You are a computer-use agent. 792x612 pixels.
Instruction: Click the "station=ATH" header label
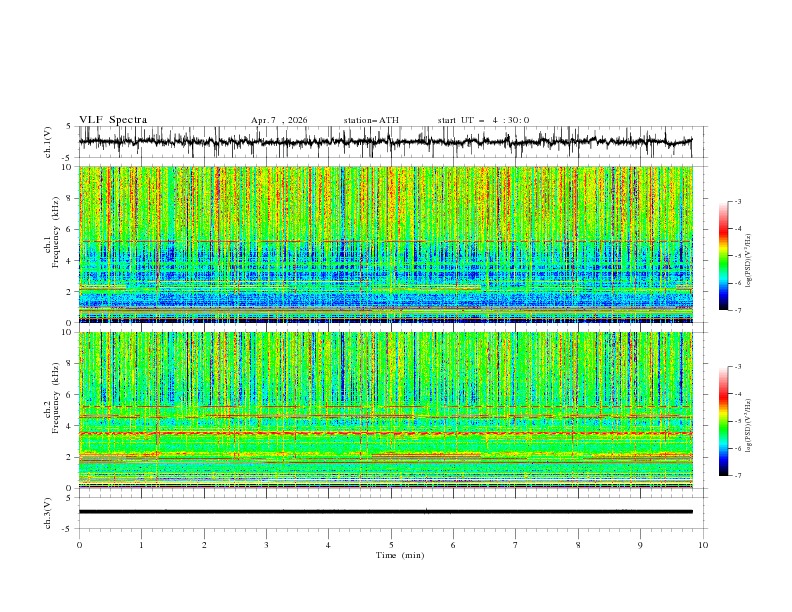tap(371, 120)
